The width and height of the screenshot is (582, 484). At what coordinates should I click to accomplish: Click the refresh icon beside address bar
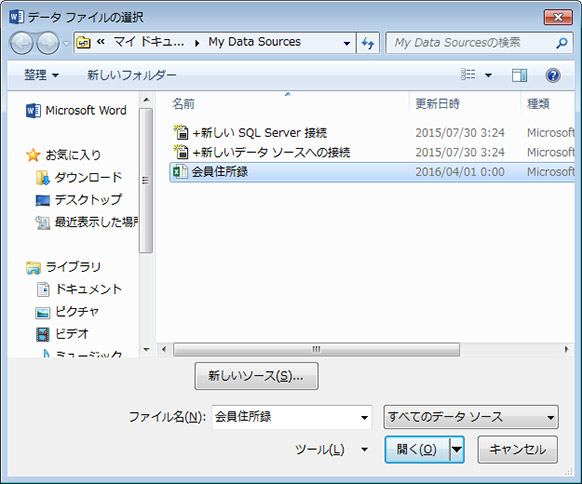pyautogui.click(x=368, y=43)
